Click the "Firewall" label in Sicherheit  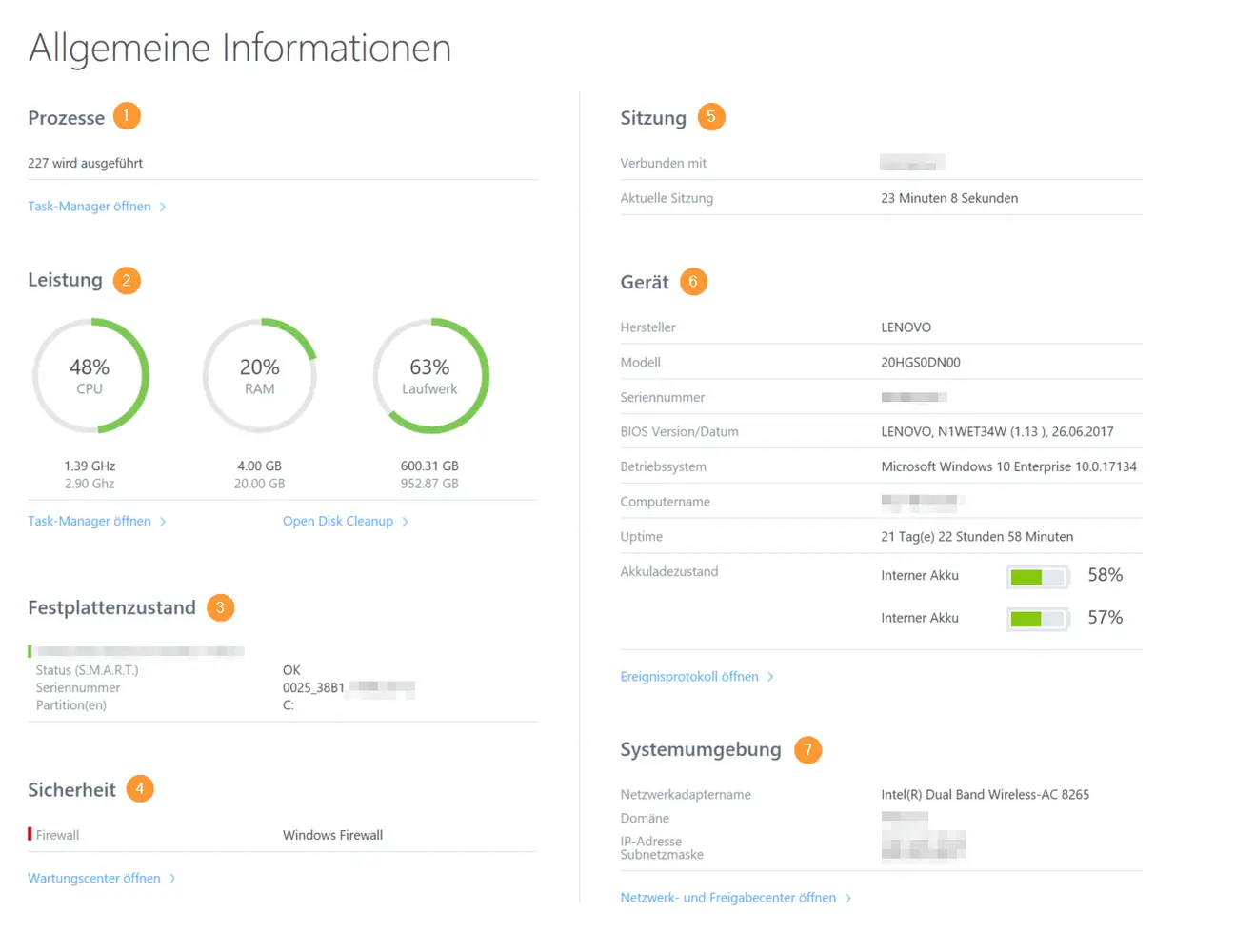(x=58, y=835)
